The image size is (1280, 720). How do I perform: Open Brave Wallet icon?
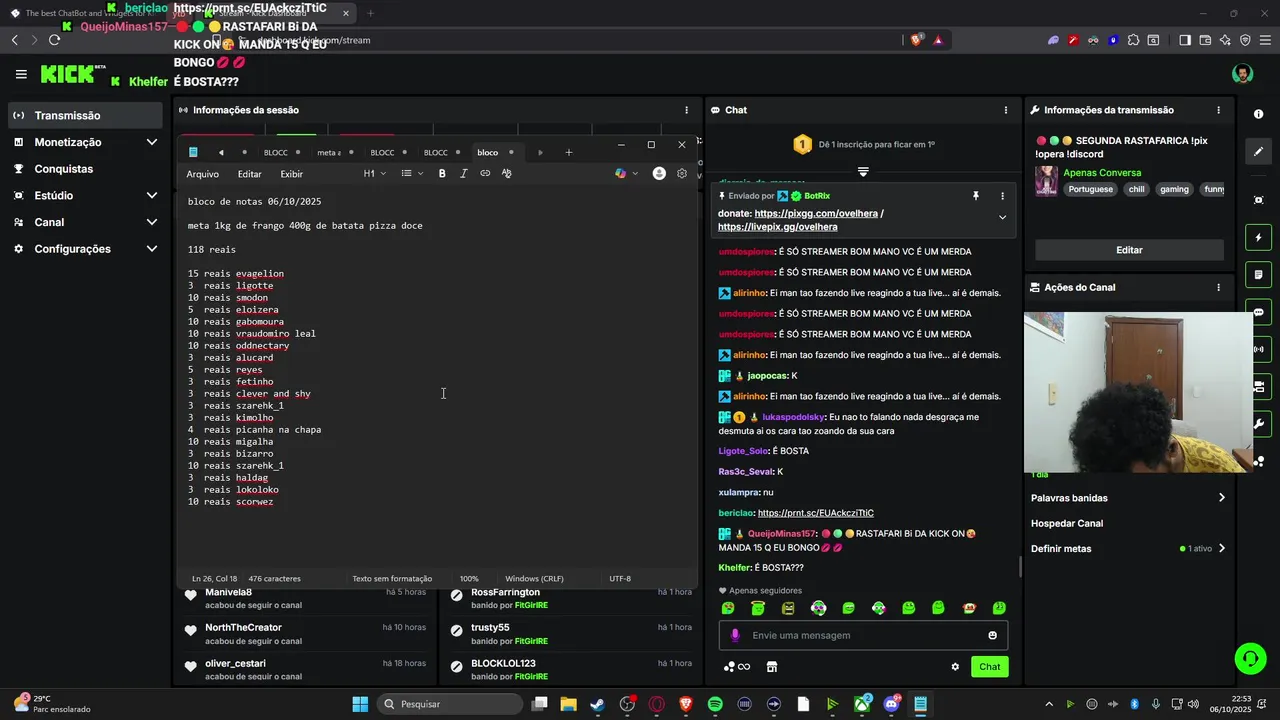click(x=1205, y=40)
